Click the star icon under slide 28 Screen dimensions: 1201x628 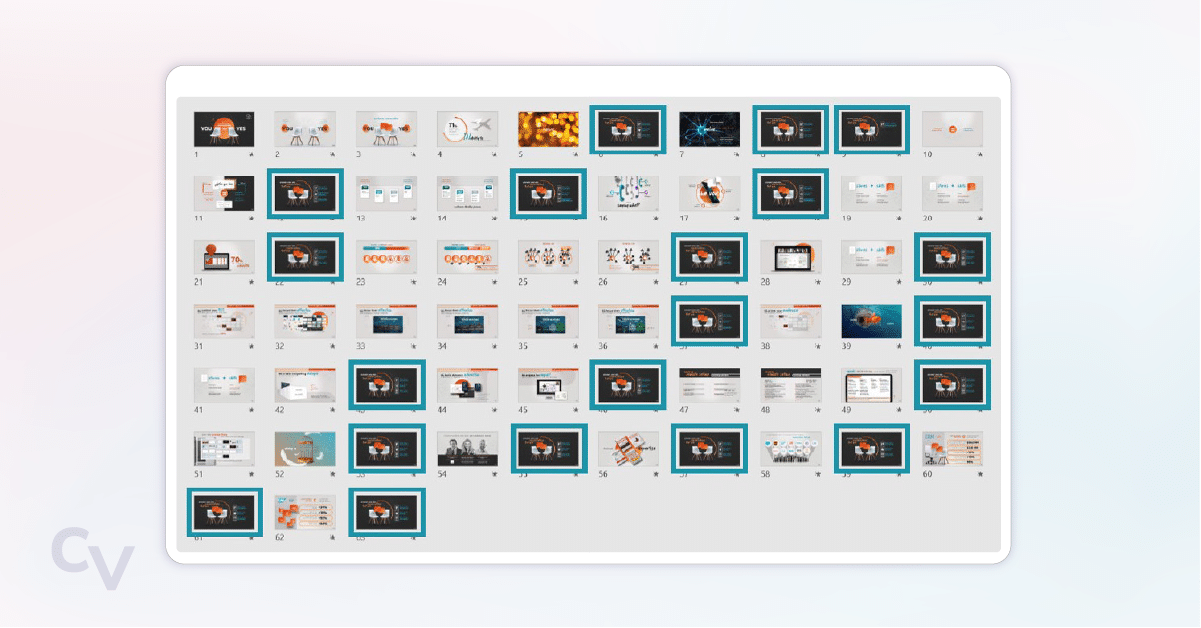[817, 283]
